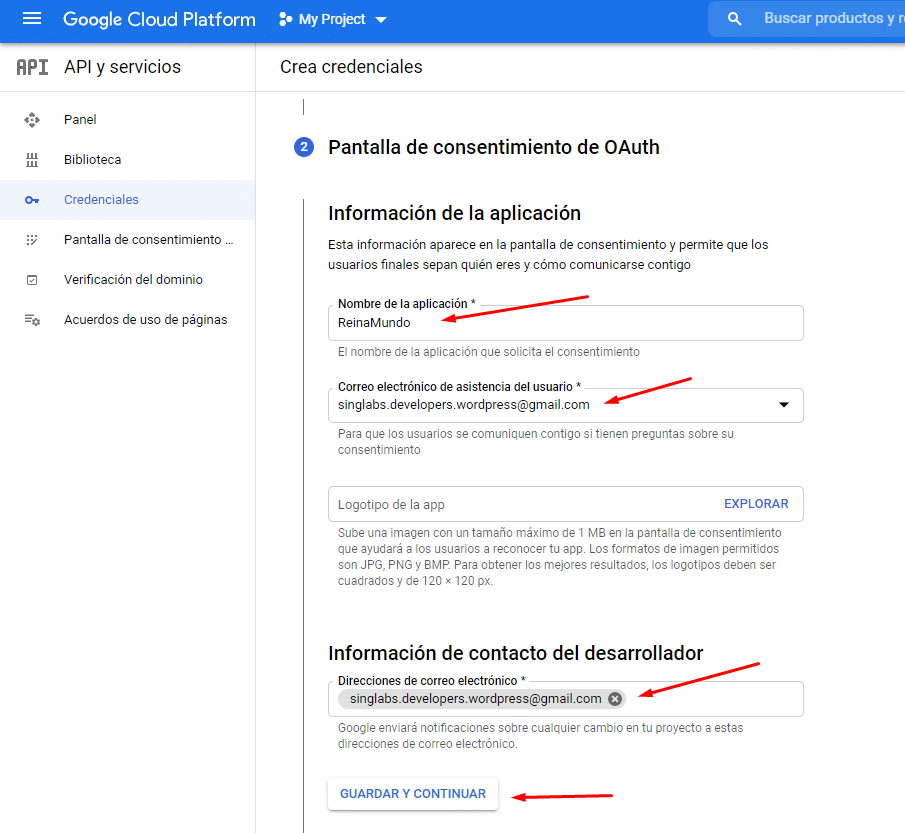Click the Nombre de la aplicación field
This screenshot has width=905, height=833.
click(566, 323)
